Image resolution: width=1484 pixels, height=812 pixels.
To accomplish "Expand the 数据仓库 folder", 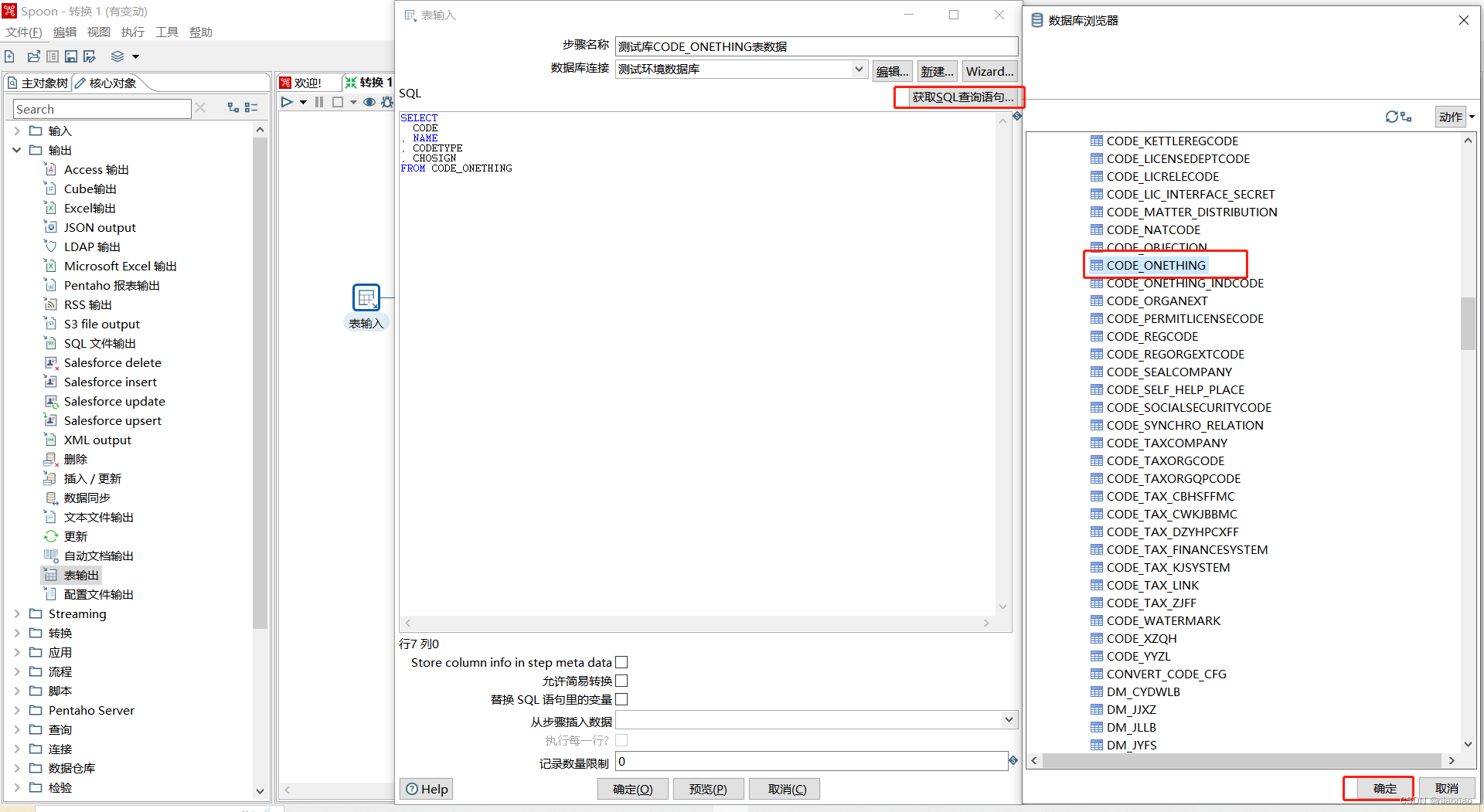I will (17, 768).
